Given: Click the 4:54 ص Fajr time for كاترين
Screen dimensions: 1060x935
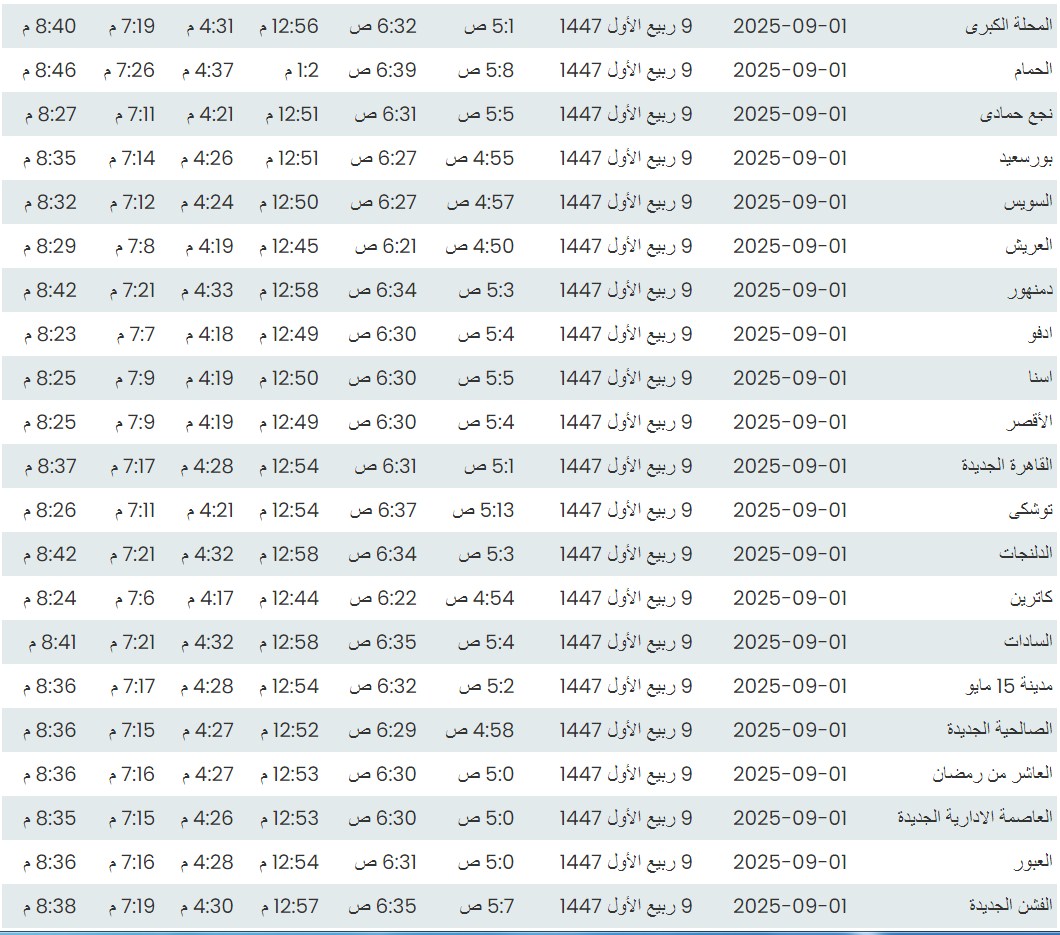Looking at the screenshot, I should tap(480, 599).
